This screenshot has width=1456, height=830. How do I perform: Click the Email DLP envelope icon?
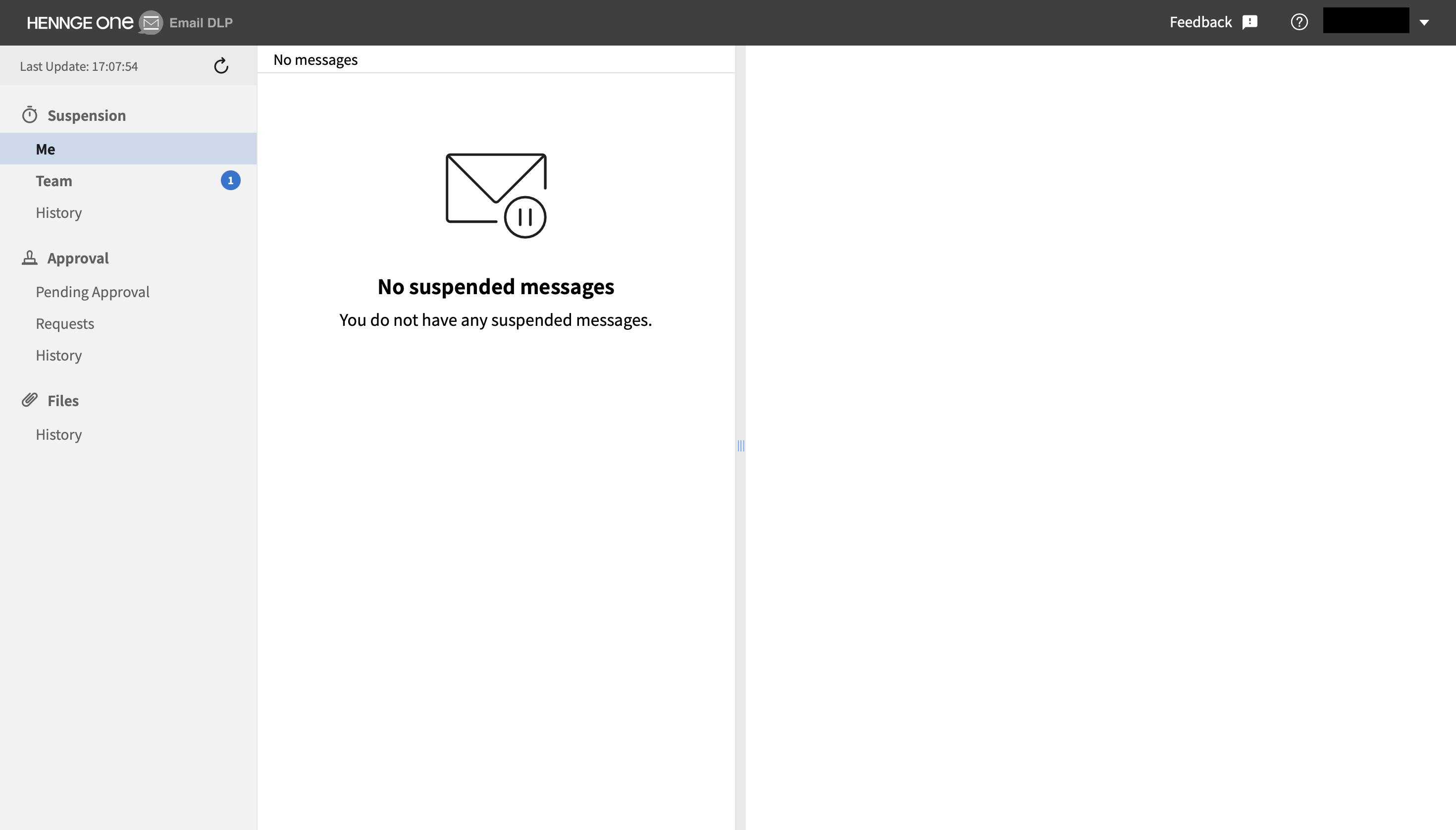151,23
